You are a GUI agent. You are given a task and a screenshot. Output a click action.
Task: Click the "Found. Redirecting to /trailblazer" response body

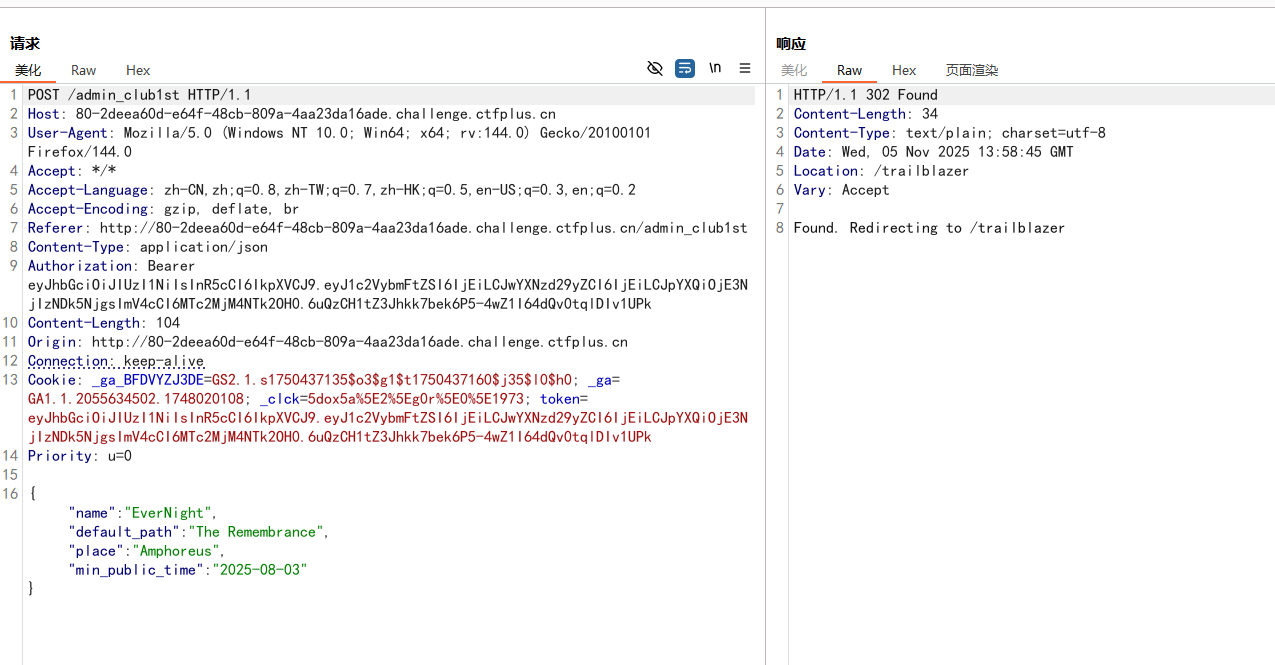point(929,228)
